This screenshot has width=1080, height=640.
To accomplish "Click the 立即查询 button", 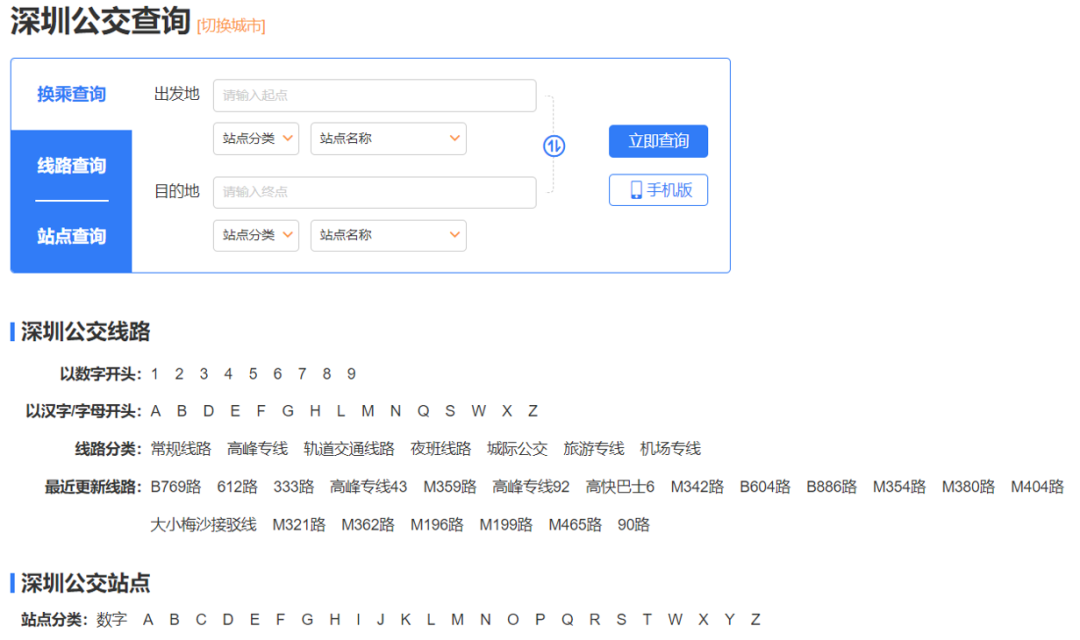I will click(658, 141).
